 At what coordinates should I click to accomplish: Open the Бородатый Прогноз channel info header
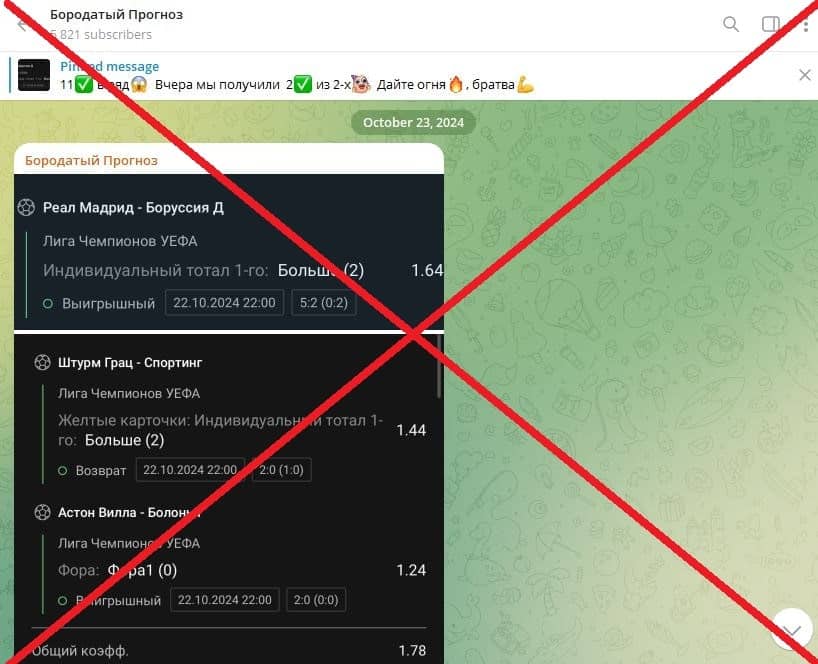(x=116, y=15)
